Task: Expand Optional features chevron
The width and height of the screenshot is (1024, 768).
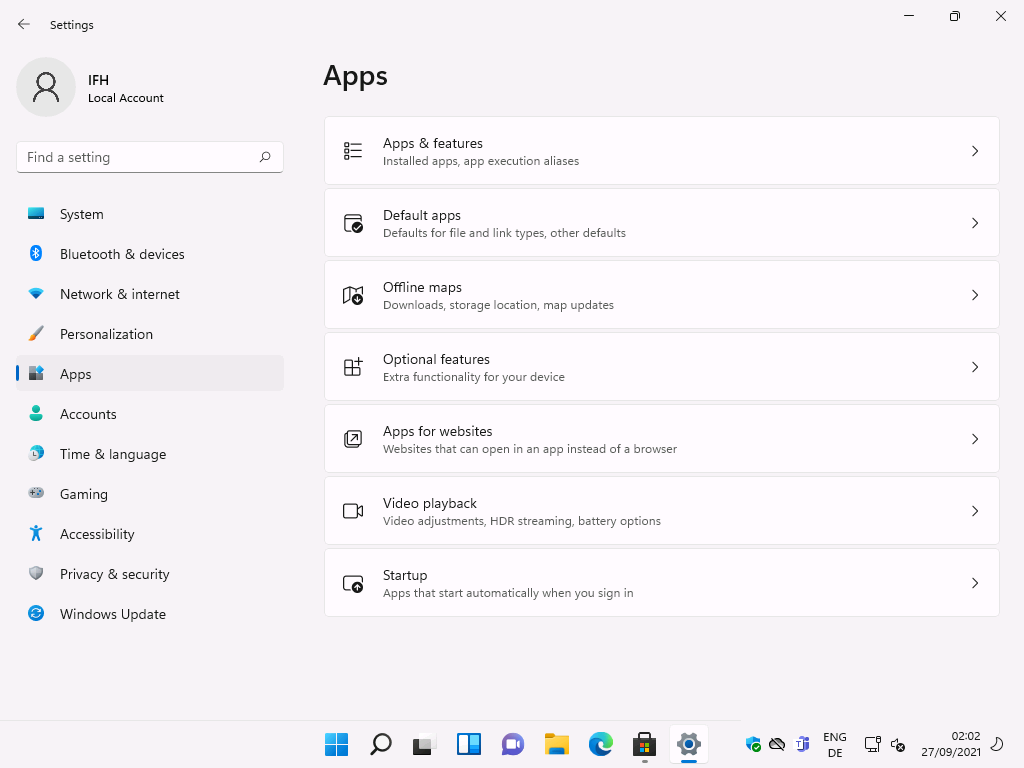Action: (x=974, y=367)
